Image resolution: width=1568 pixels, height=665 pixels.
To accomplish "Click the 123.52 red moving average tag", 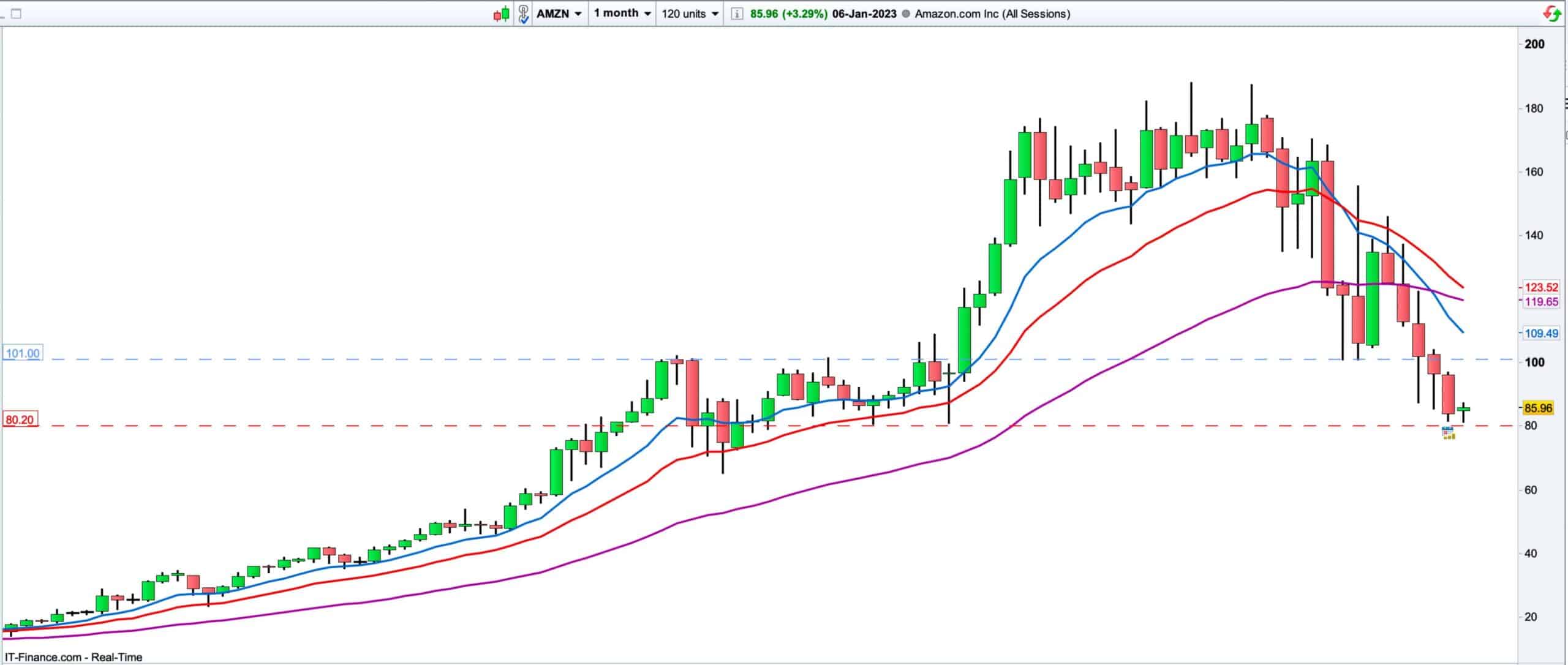I will 1541,287.
